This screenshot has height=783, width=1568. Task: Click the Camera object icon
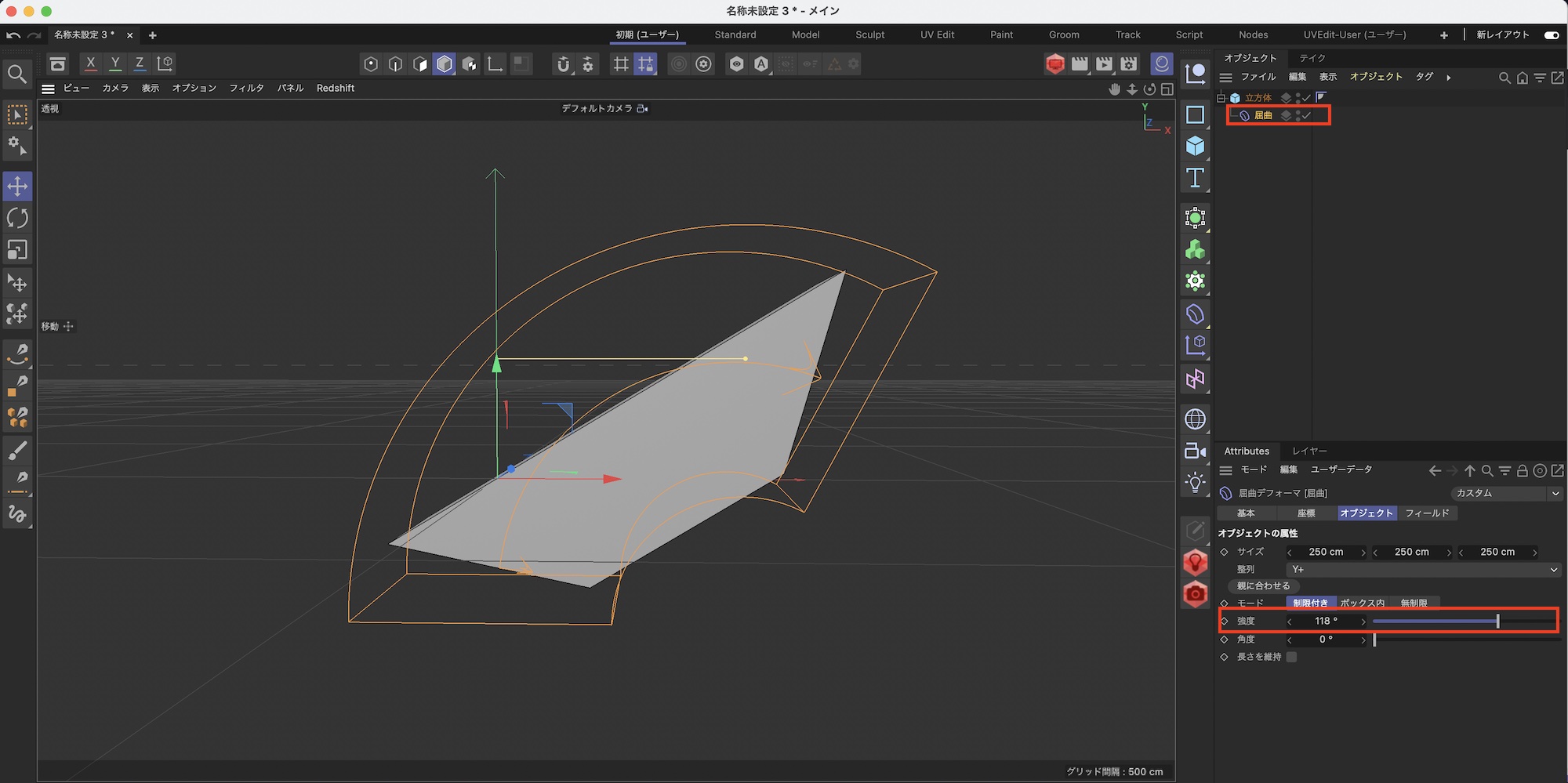1195,451
